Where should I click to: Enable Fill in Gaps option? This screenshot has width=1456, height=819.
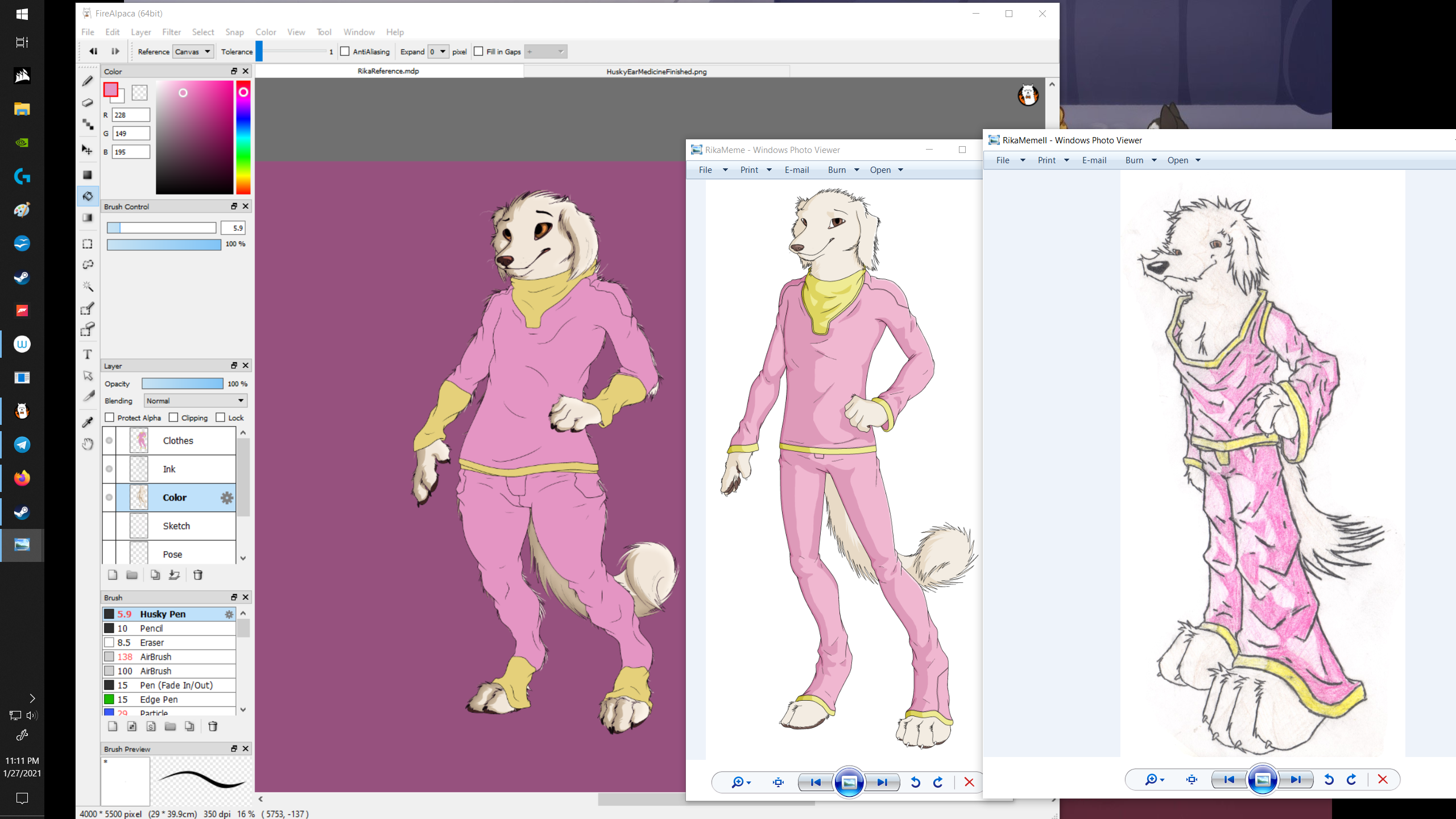tap(479, 52)
